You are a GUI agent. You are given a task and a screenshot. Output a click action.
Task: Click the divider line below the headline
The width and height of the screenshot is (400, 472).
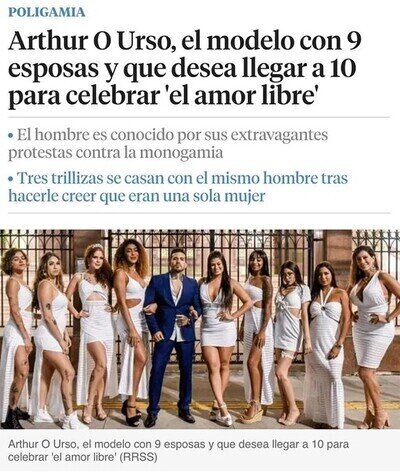pyautogui.click(x=199, y=117)
